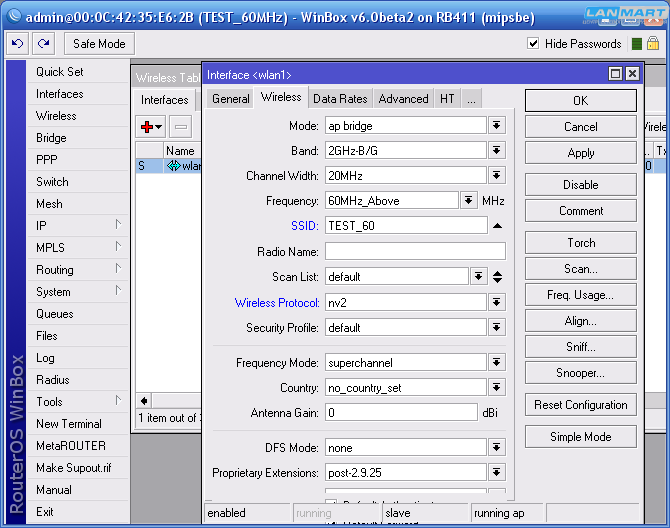Viewport: 670px width, 528px height.
Task: Collapse the SSID field with the up arrow
Action: [x=497, y=226]
